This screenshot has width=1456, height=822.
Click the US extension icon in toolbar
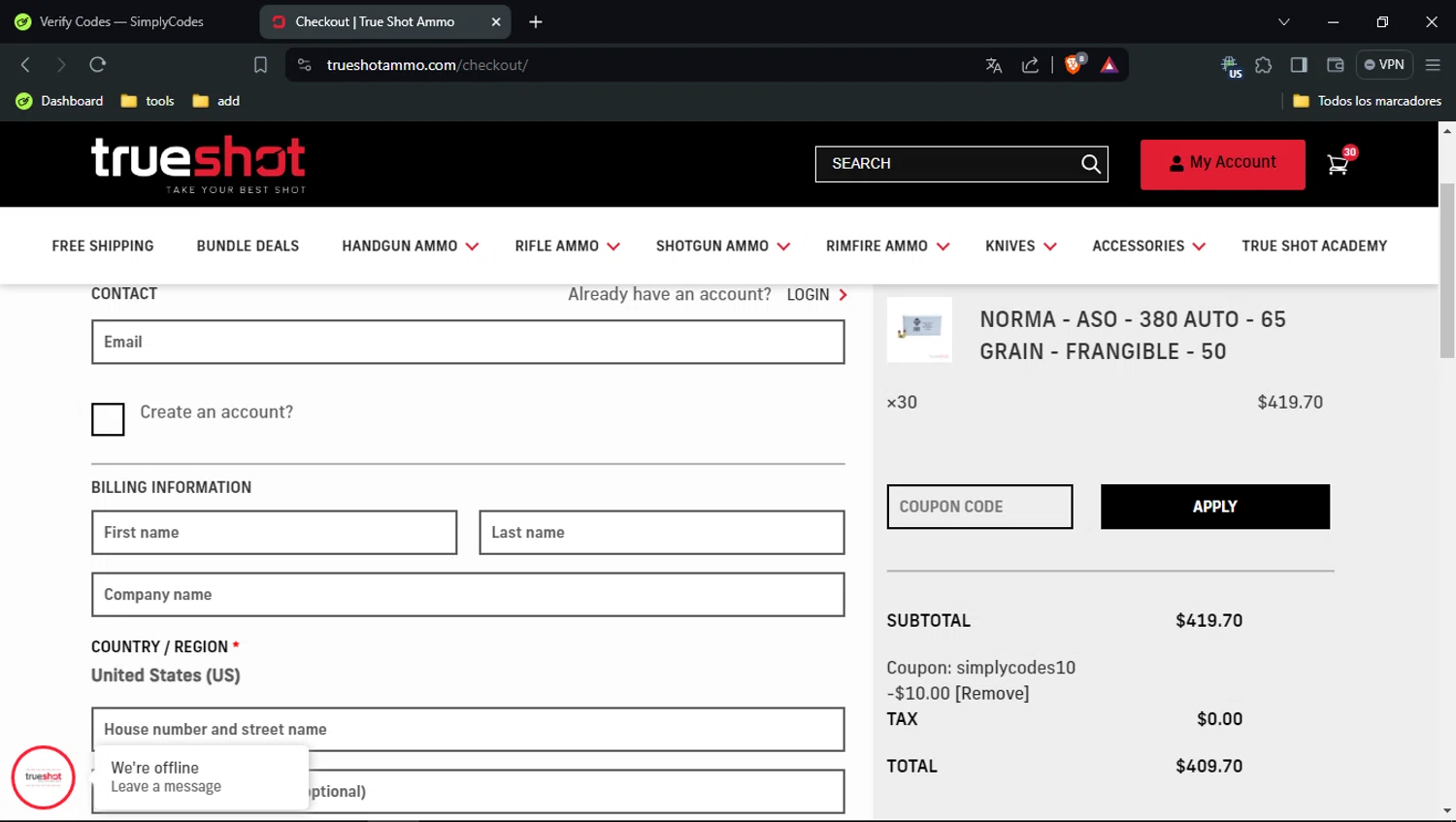1231,66
